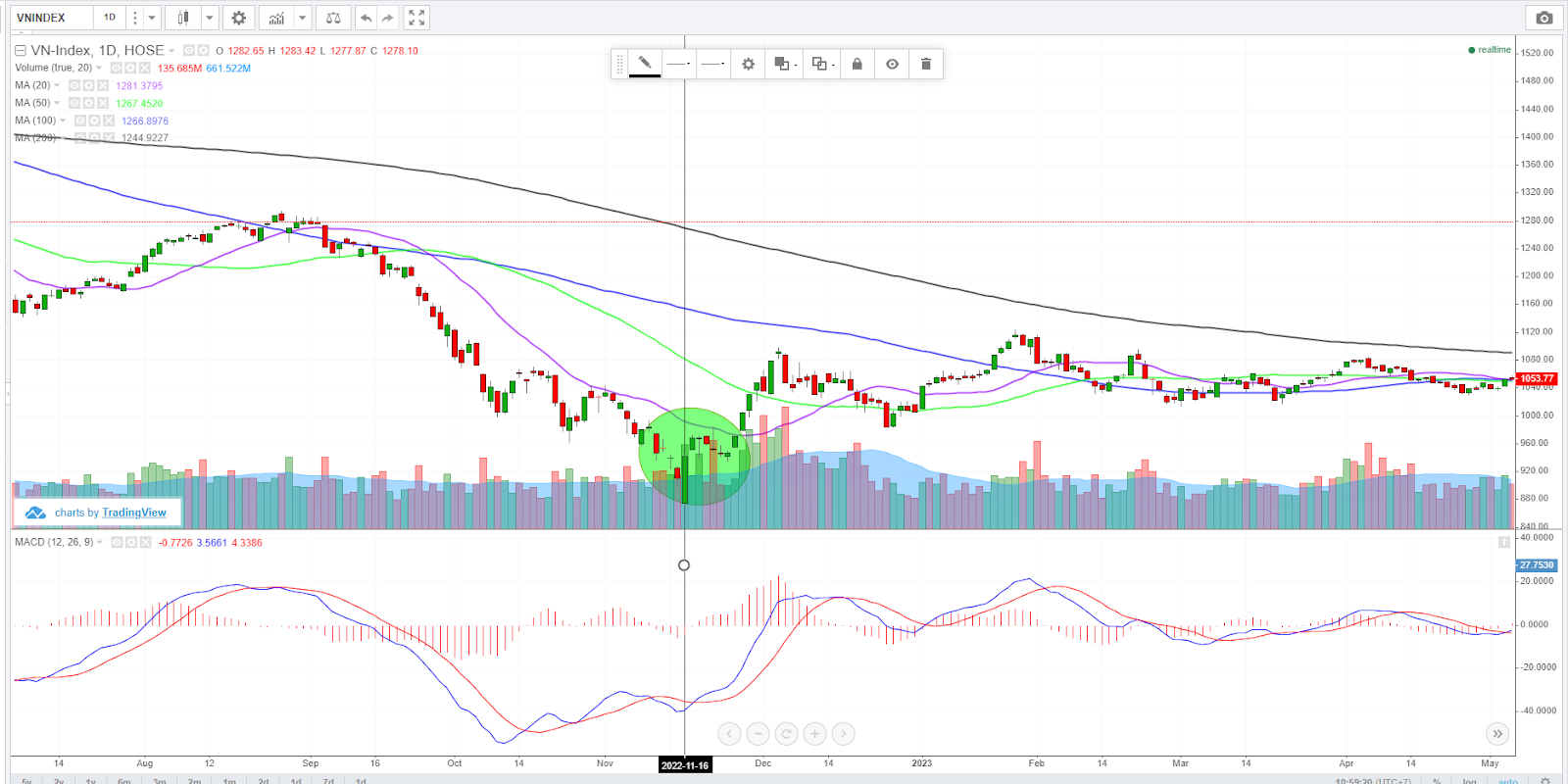
Task: Click the 1053.77 current price label
Action: [x=1537, y=378]
